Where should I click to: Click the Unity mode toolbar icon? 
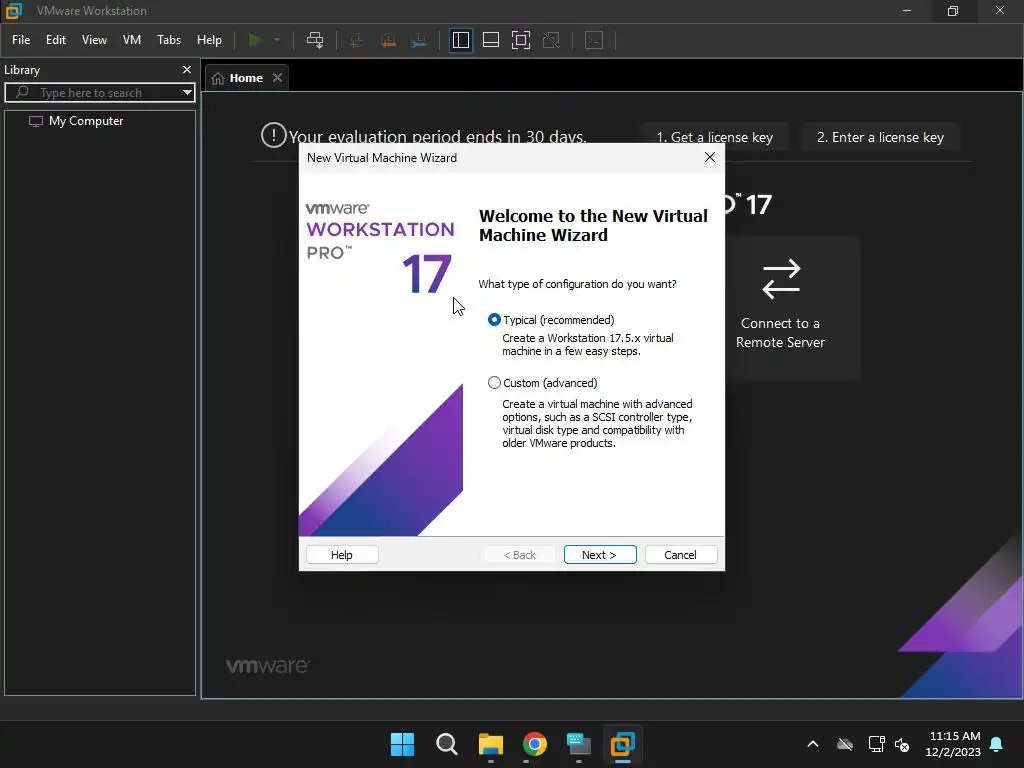click(551, 40)
